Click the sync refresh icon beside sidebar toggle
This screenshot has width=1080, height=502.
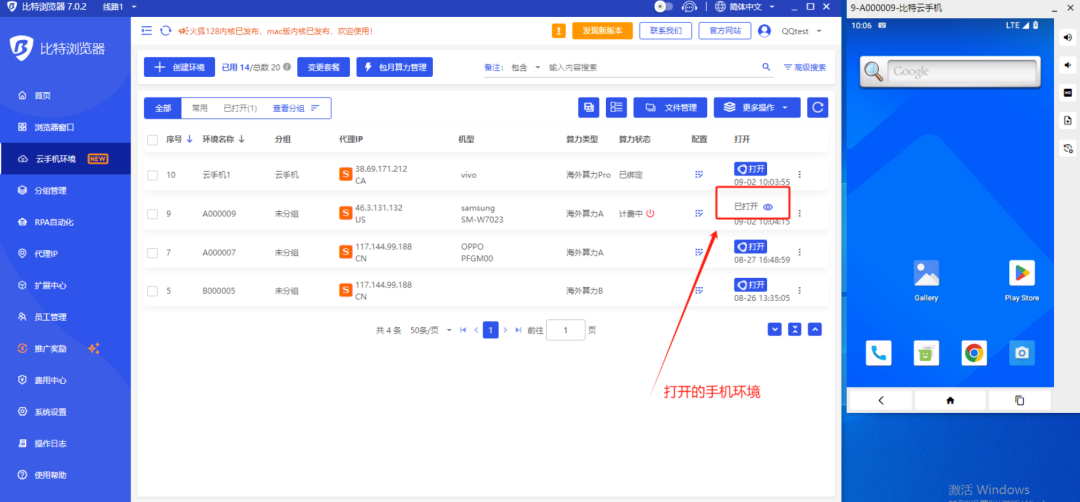coord(165,31)
